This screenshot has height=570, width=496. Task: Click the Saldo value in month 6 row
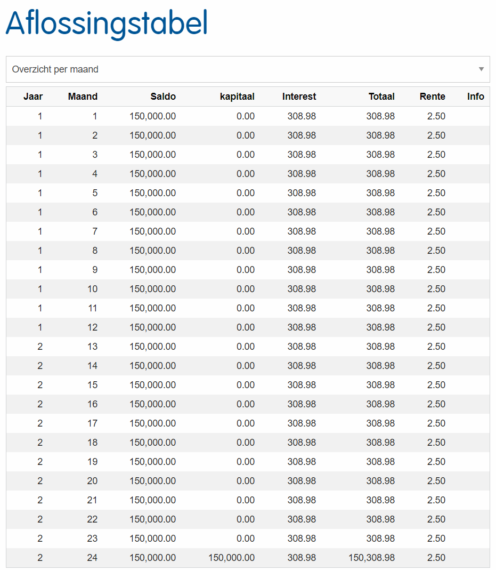(153, 212)
